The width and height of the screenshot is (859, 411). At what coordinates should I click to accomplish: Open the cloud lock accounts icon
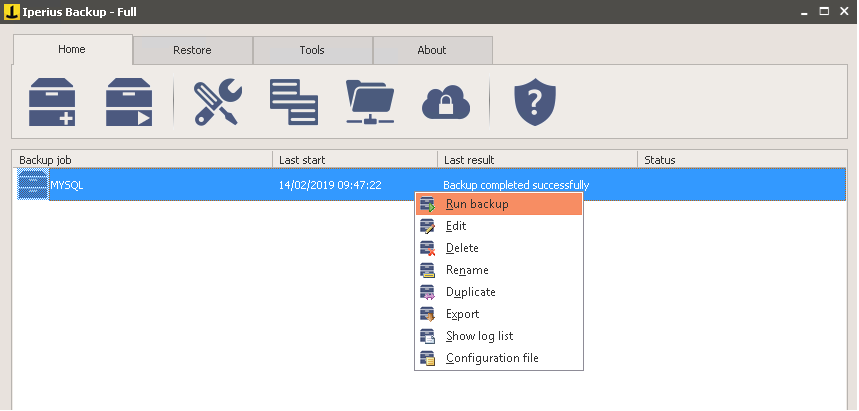coord(446,103)
